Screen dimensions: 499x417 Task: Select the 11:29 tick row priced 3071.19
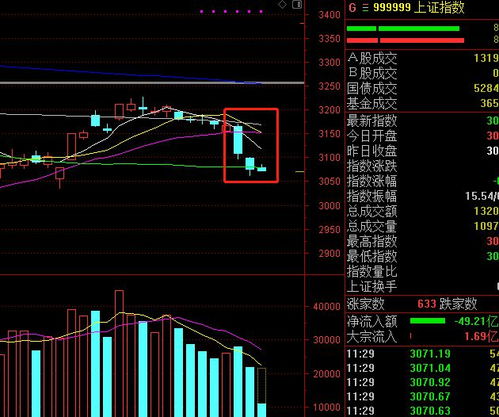(422, 354)
